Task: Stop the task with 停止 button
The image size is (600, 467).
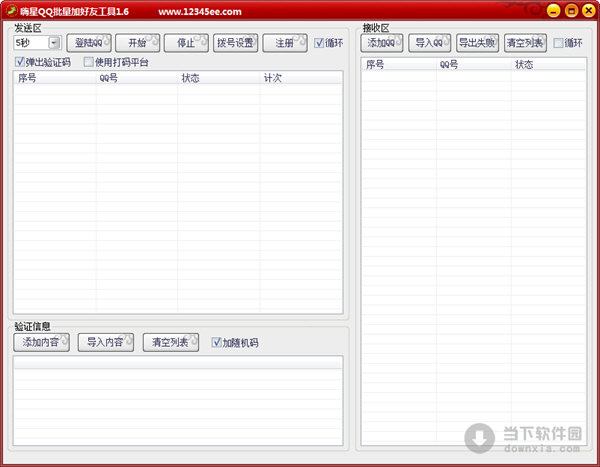Action: 186,43
